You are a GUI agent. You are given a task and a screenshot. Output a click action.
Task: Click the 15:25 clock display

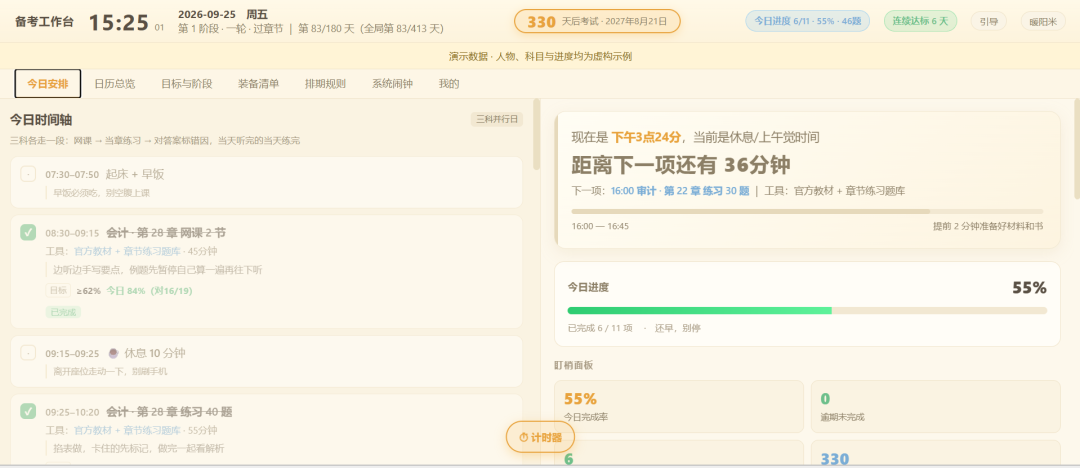coord(118,23)
